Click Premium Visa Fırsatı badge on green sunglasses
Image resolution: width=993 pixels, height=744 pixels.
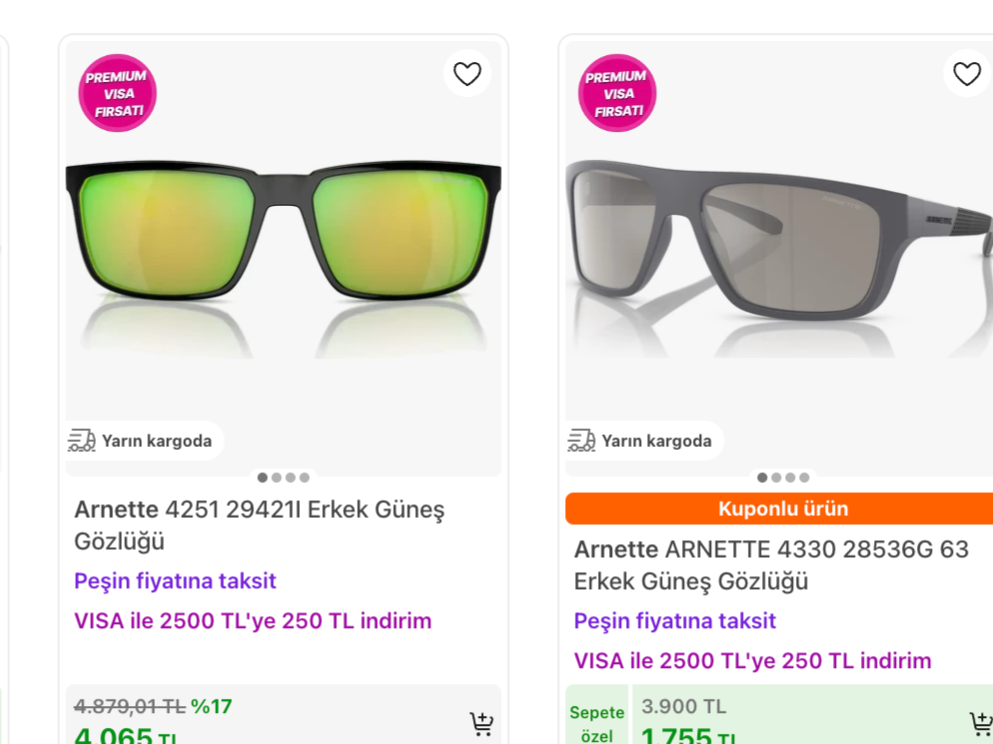point(117,93)
